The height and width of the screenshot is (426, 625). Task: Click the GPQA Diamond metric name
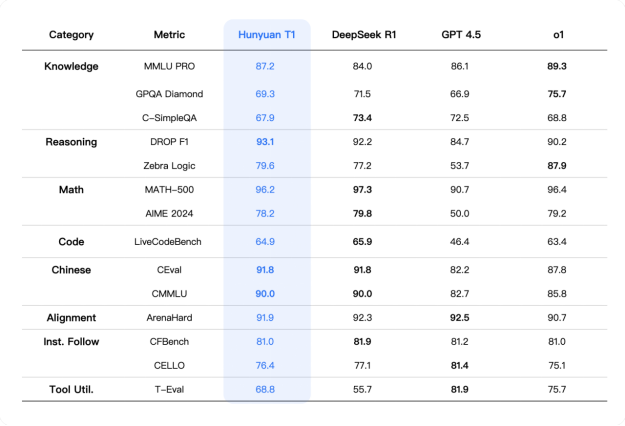pos(169,94)
